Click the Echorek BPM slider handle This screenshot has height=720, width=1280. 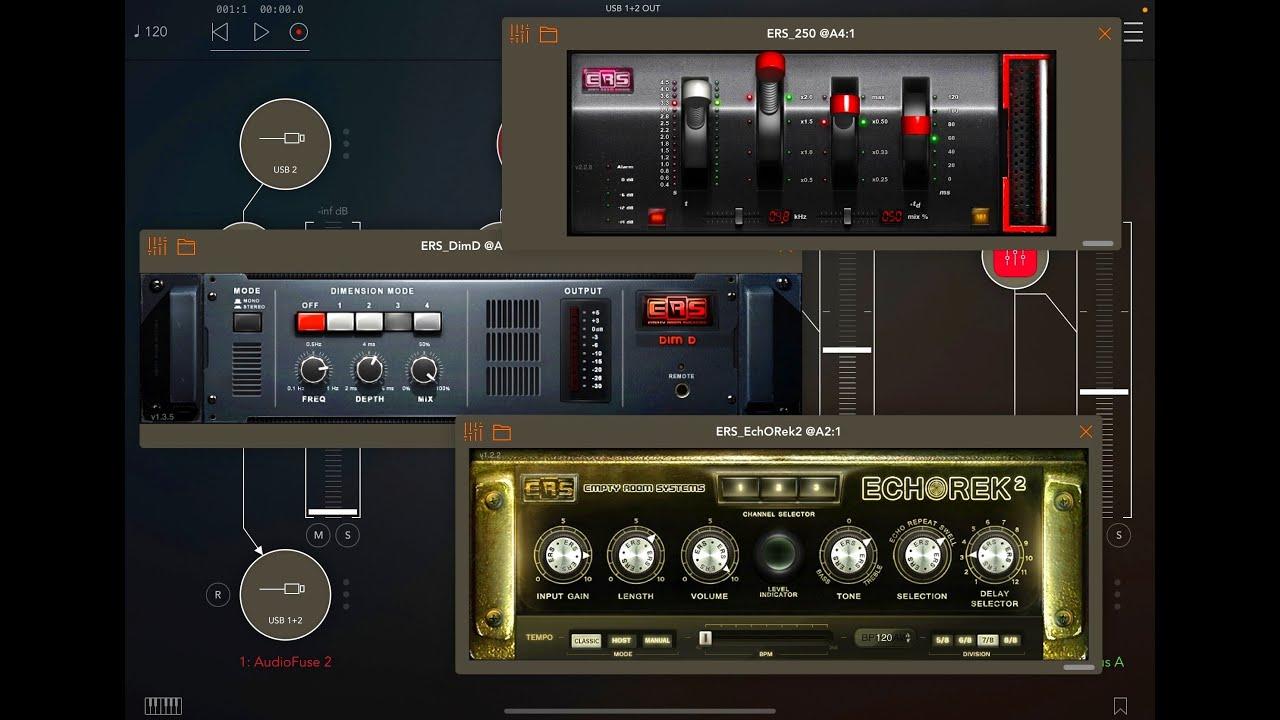(x=706, y=638)
